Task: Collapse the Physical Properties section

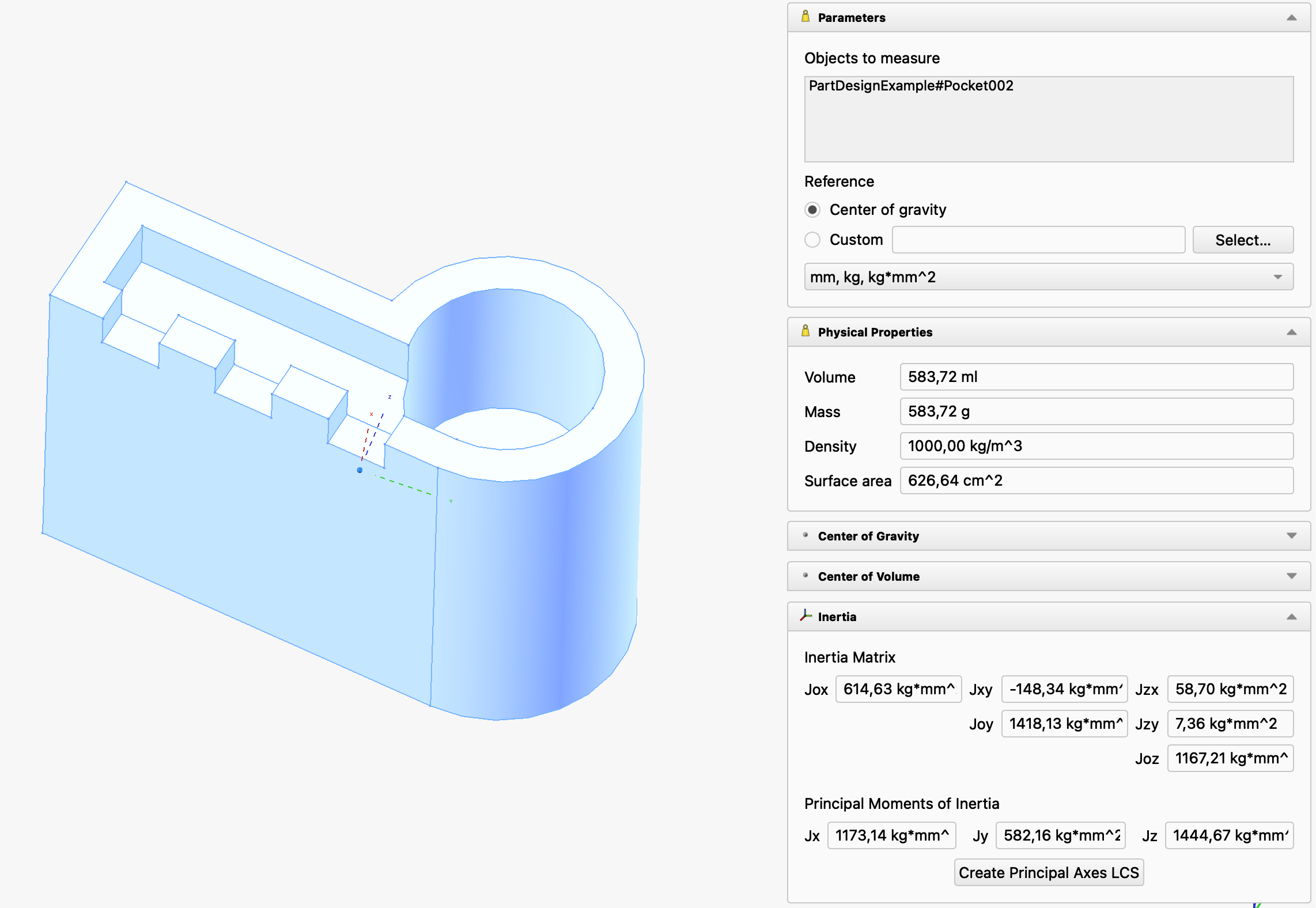Action: [x=1291, y=332]
